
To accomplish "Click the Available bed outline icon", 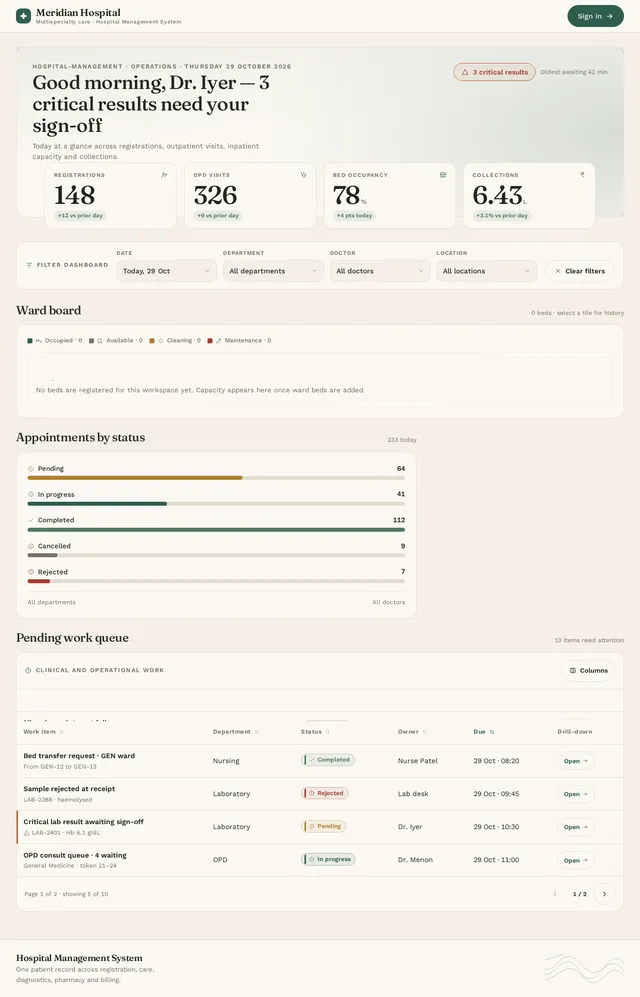I will click(100, 341).
